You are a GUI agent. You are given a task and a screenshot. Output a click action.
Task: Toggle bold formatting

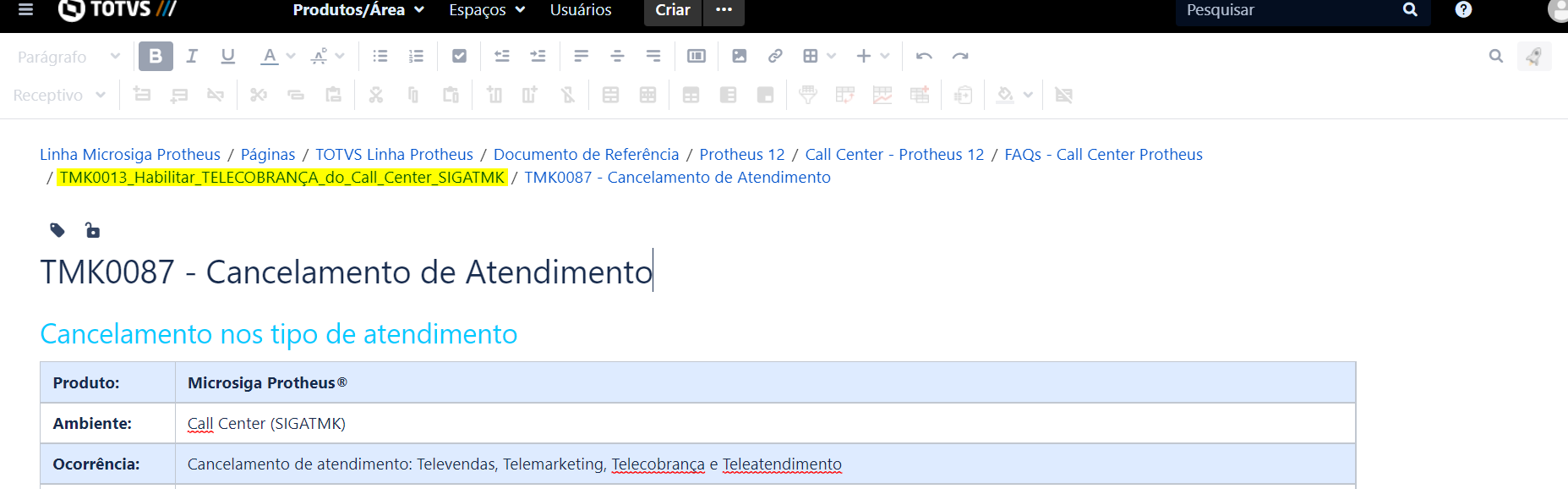coord(156,56)
